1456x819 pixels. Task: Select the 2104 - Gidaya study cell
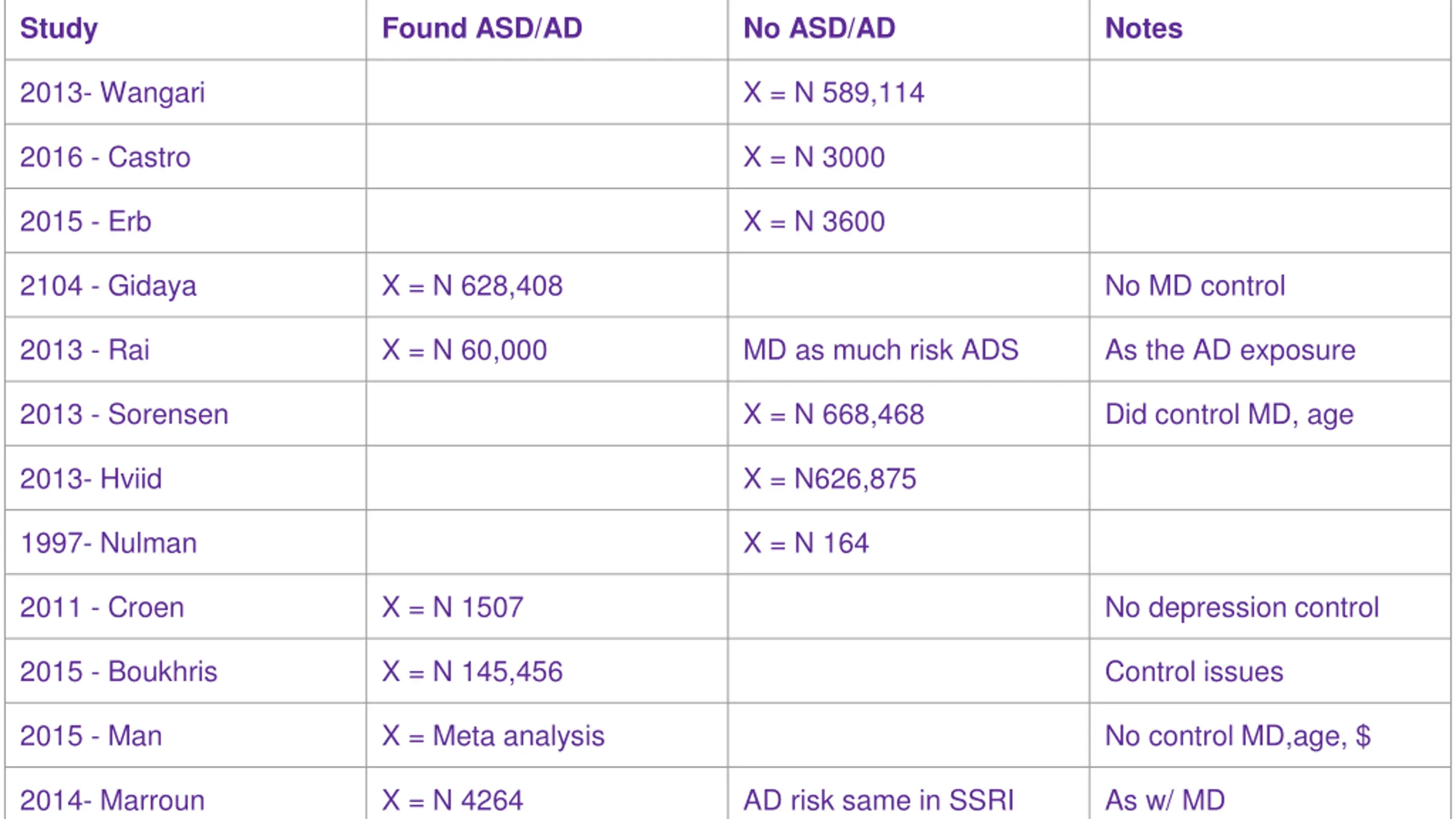[x=108, y=286]
